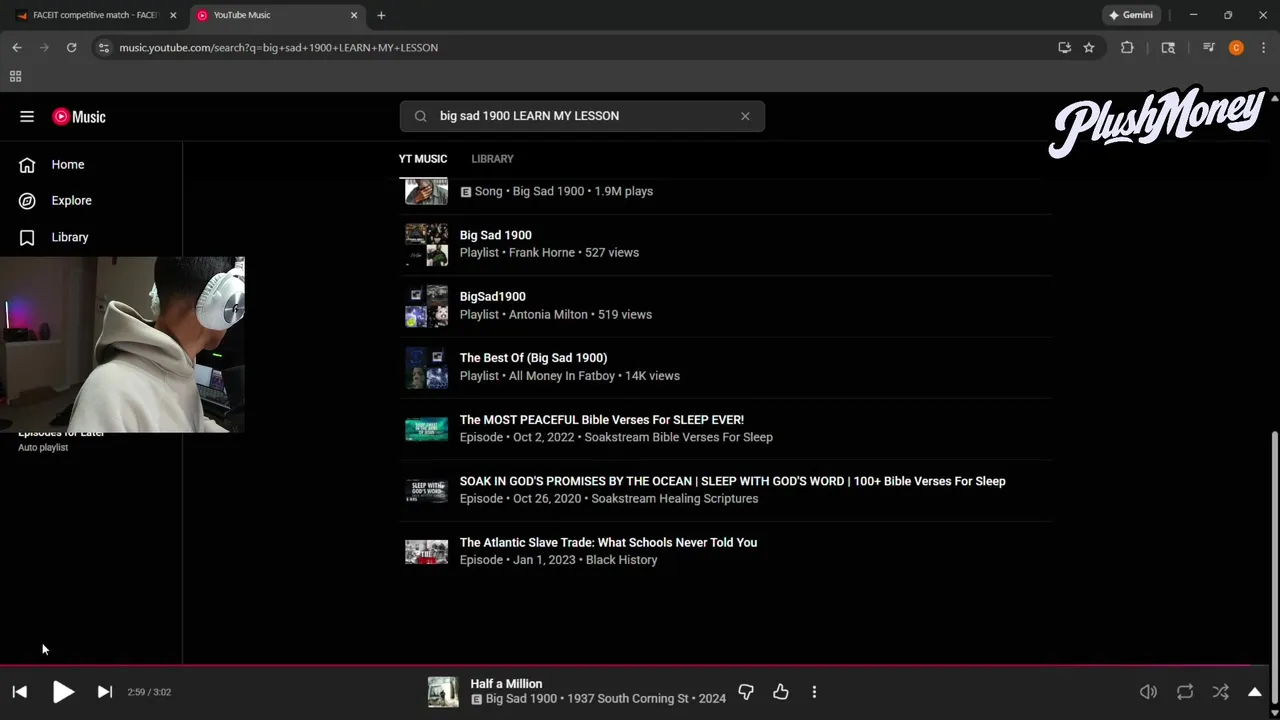1280x720 pixels.
Task: Click the Atlantic Slave Trade thumbnail
Action: 426,552
